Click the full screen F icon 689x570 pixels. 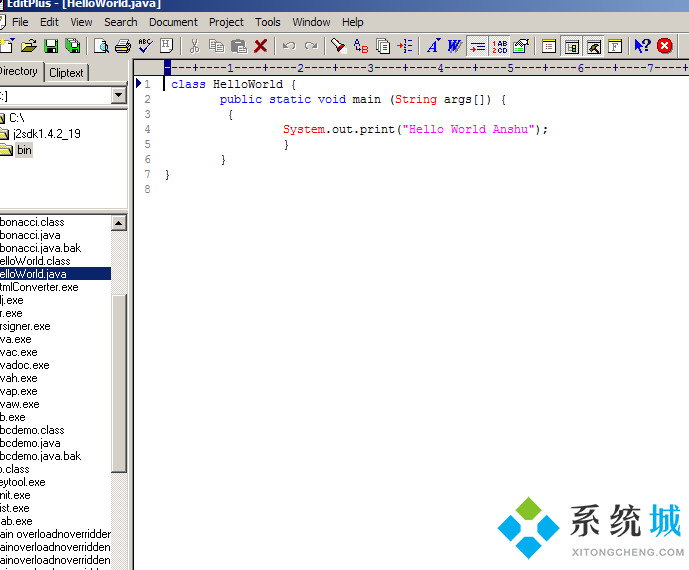615,46
